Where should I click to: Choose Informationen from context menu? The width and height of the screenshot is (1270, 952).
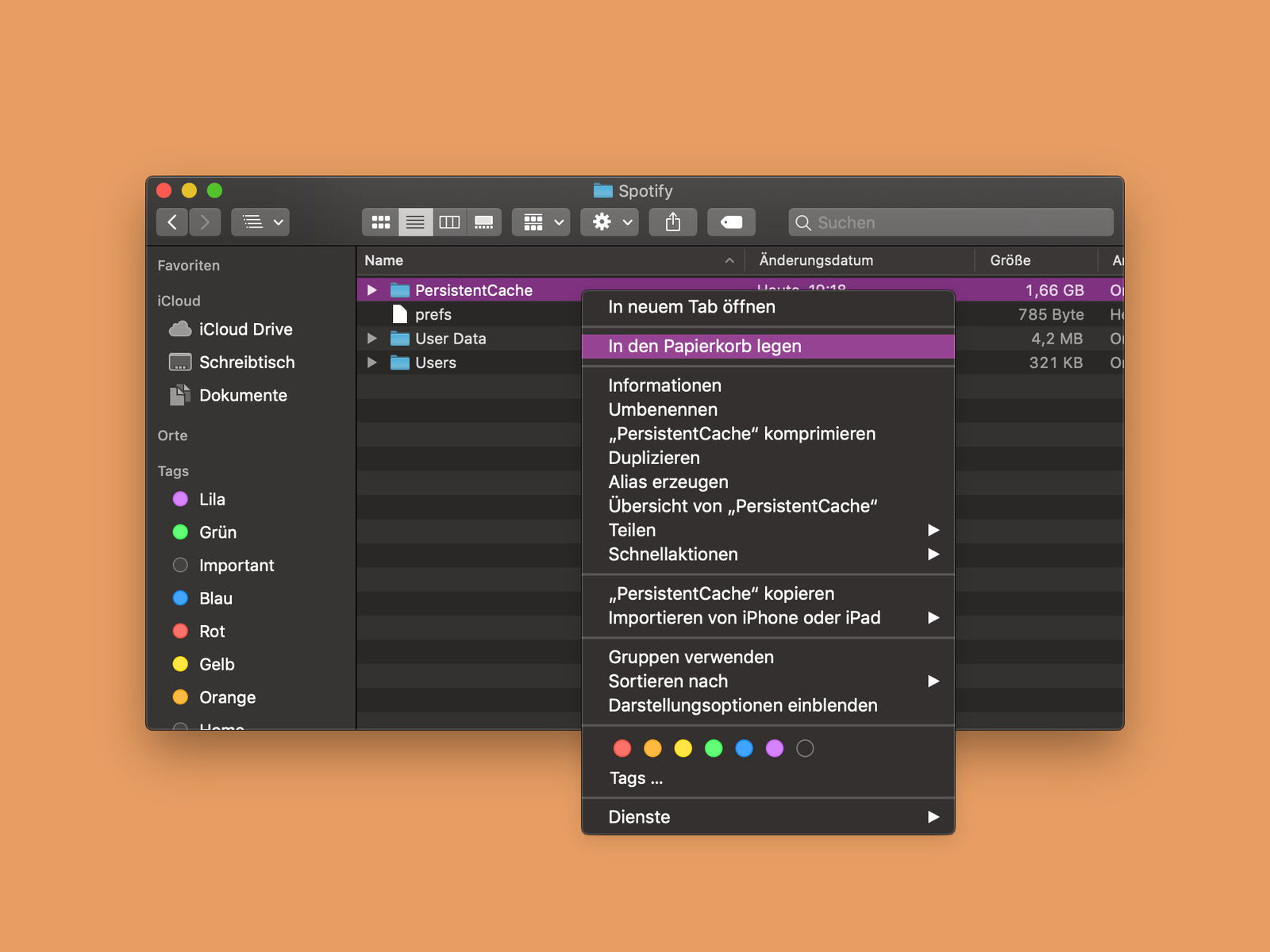click(768, 386)
